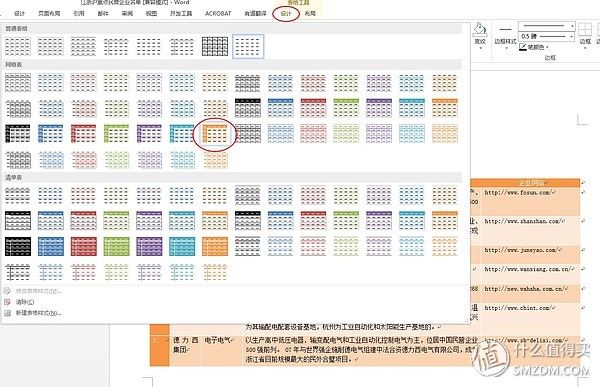Apply the red header-and-first-column grid table style
The image size is (600, 387).
[83, 134]
